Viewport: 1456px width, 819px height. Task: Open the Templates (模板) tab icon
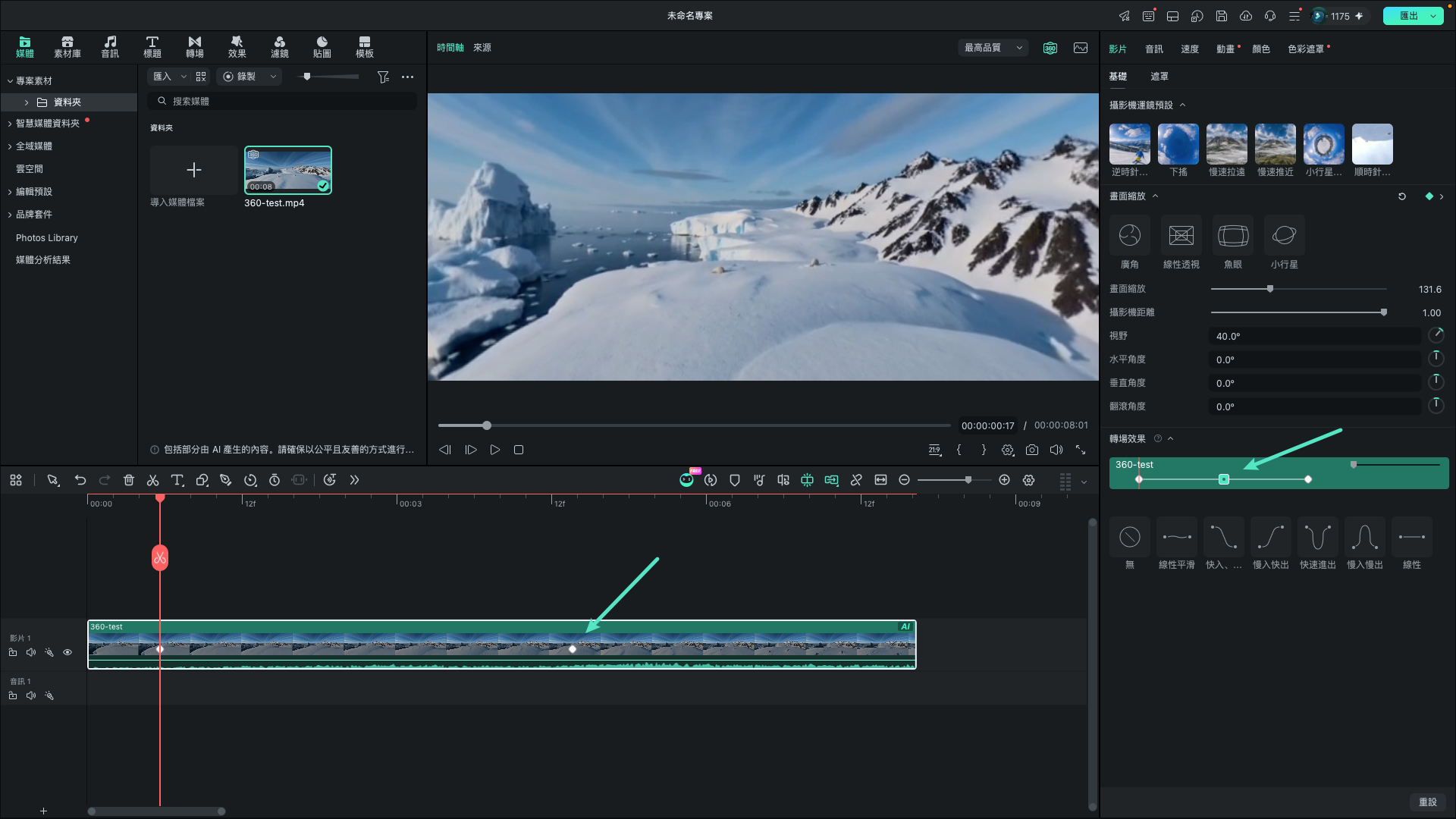pos(364,46)
